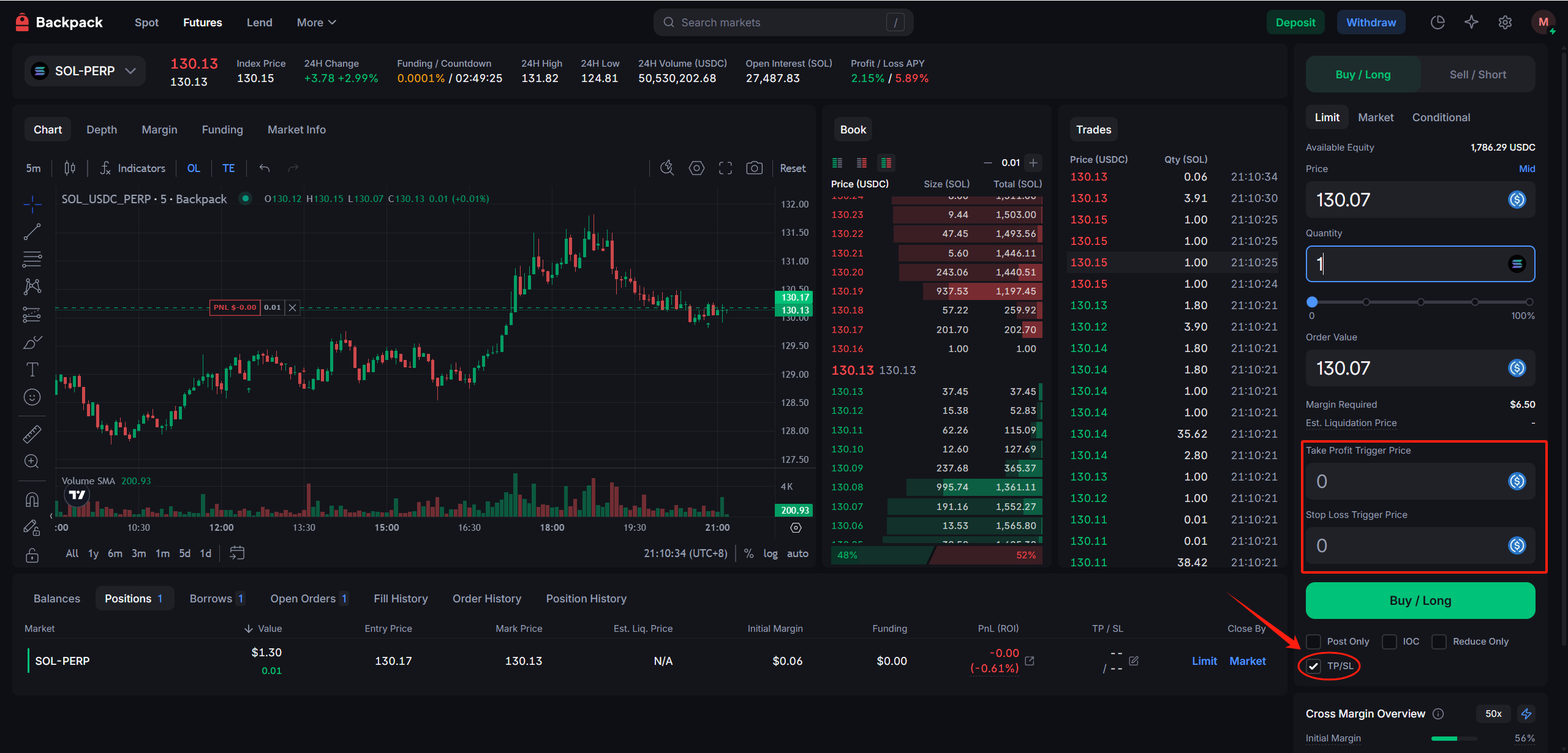Toggle TE trade executions on chart
Viewport: 1568px width, 753px height.
[228, 168]
